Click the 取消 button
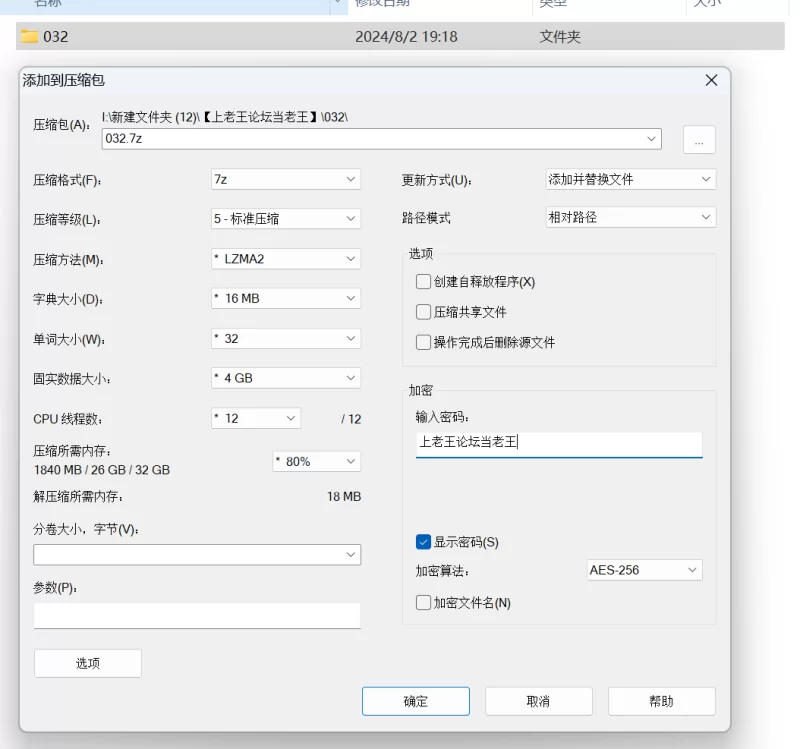 (x=539, y=701)
